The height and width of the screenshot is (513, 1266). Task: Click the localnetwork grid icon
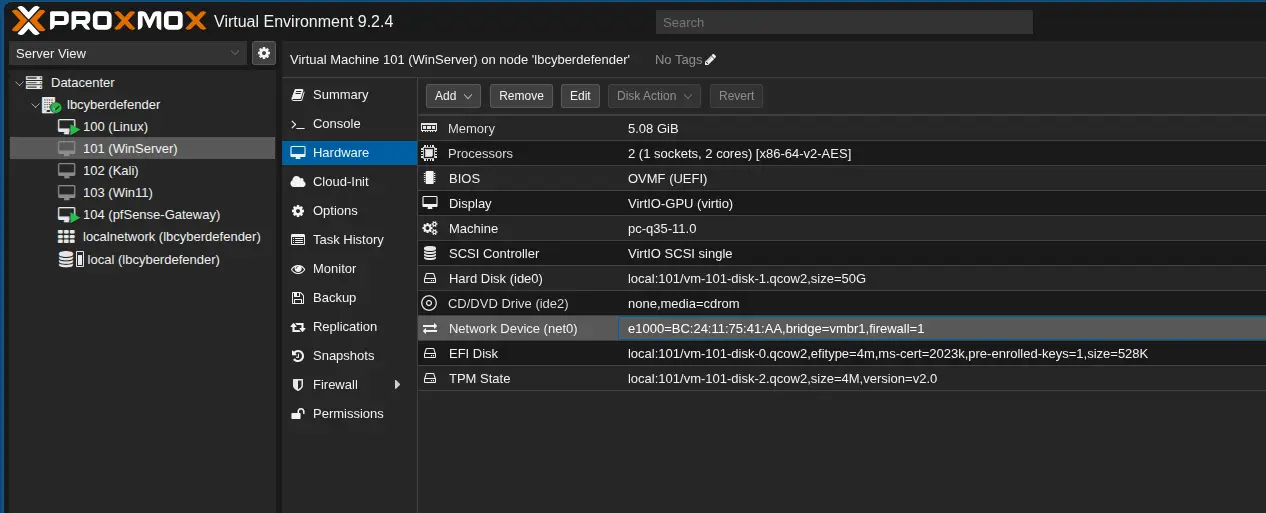(67, 237)
